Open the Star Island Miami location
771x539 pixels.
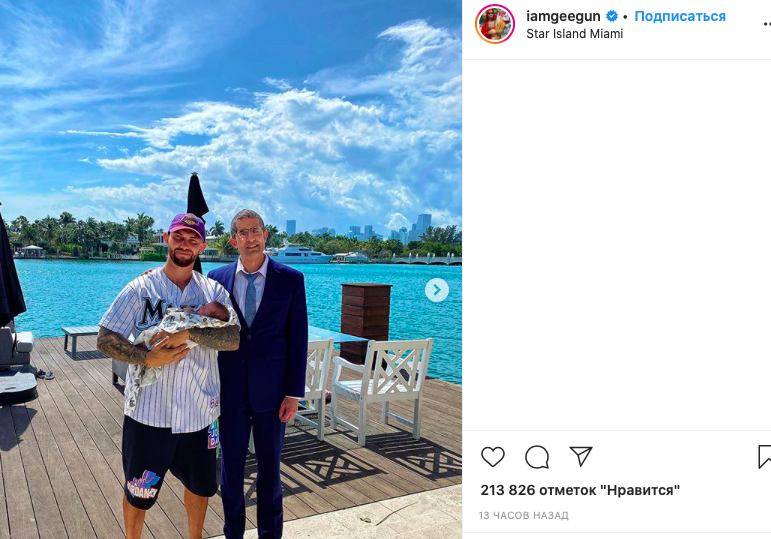(x=574, y=34)
